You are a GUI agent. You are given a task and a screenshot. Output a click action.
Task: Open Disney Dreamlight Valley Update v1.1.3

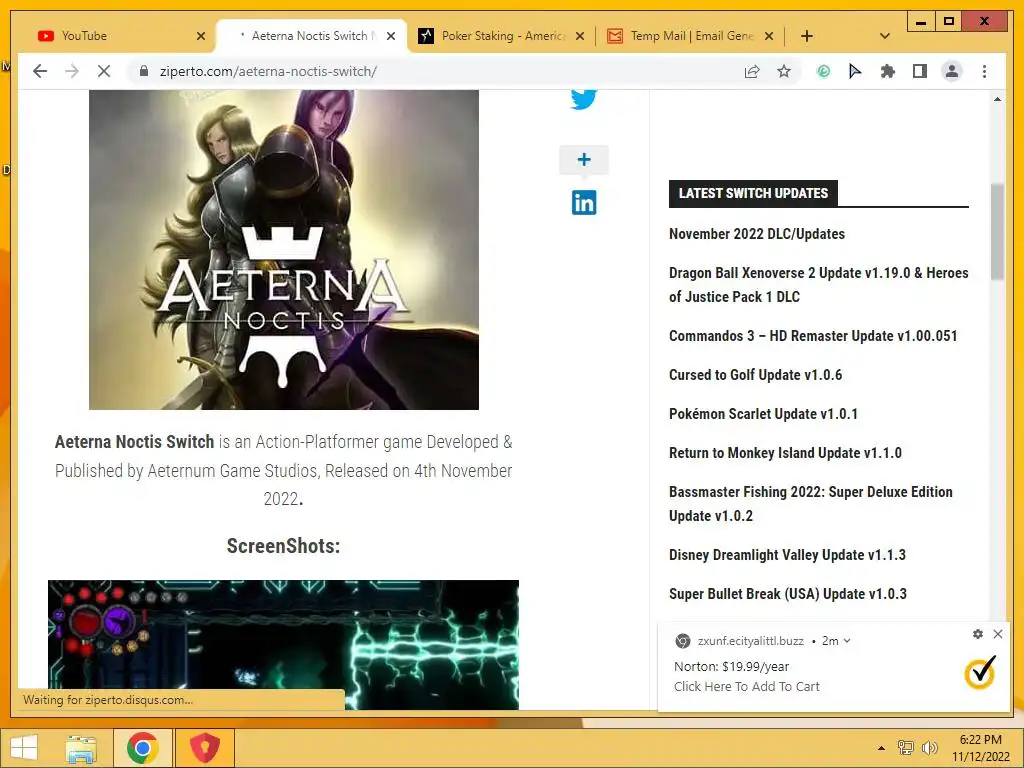(x=787, y=555)
